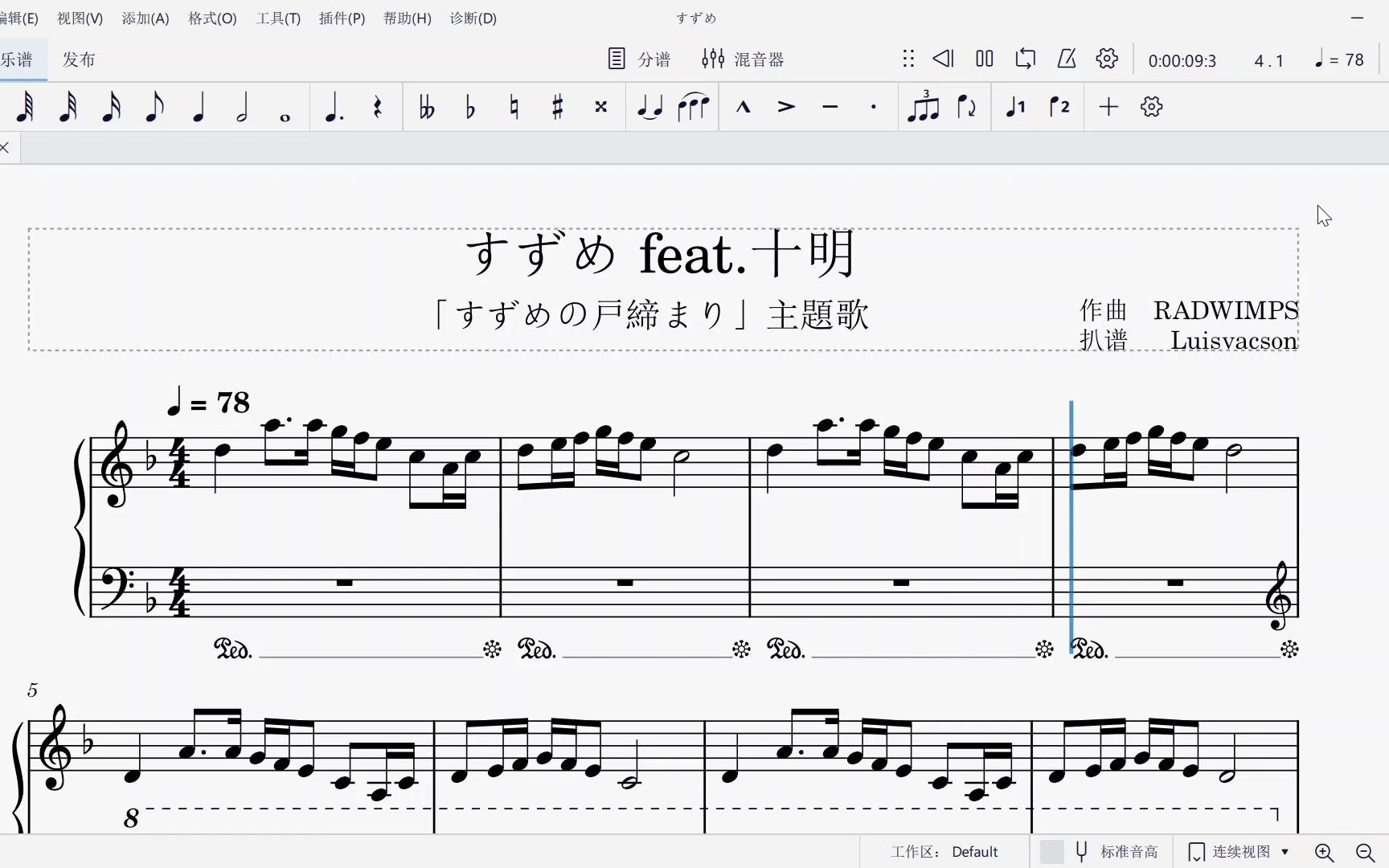Toggle the augmentation dot
The height and width of the screenshot is (868, 1389).
(334, 107)
